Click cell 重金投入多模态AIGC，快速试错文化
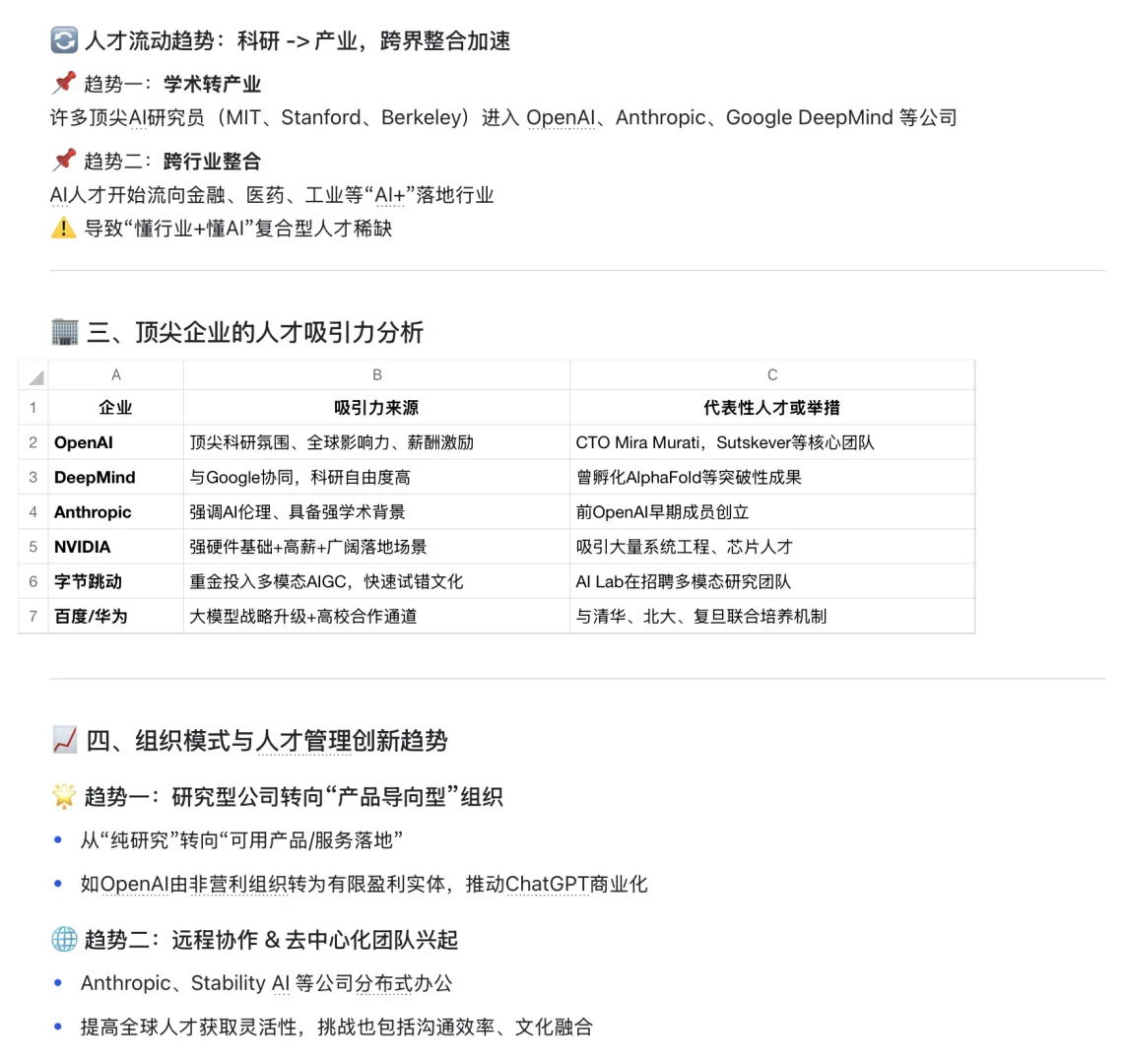This screenshot has width=1126, height=1064. [x=377, y=581]
